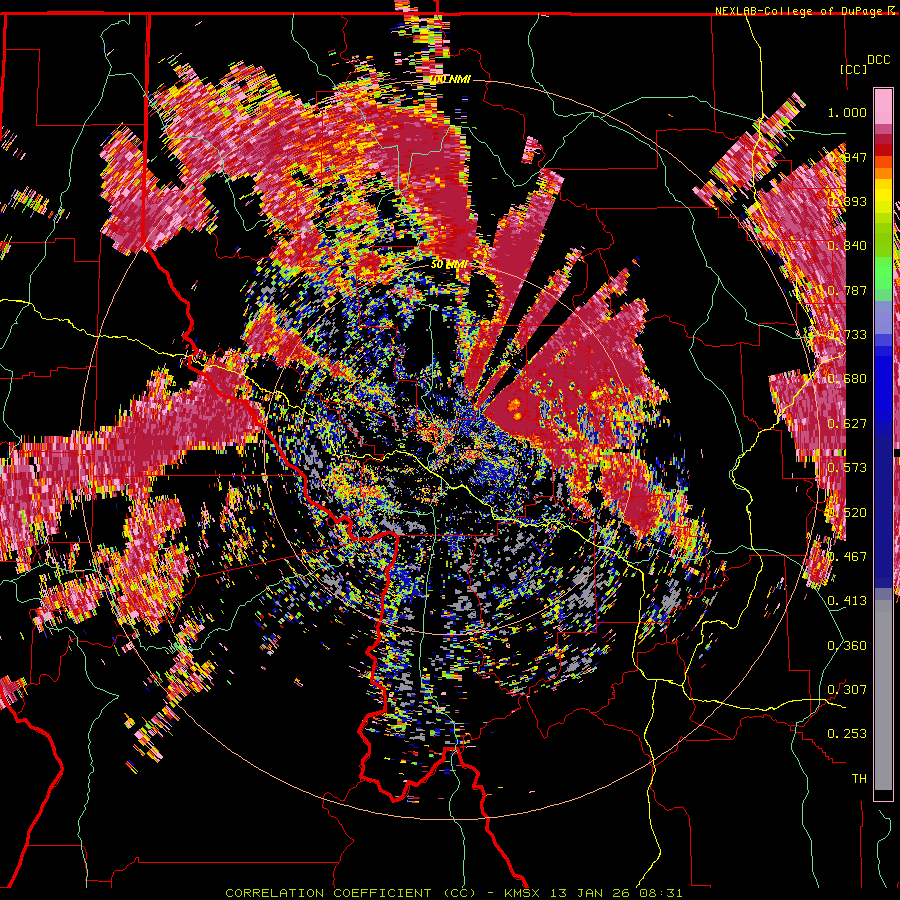
Task: Click the 50 NMI range ring label
Action: pyautogui.click(x=449, y=265)
